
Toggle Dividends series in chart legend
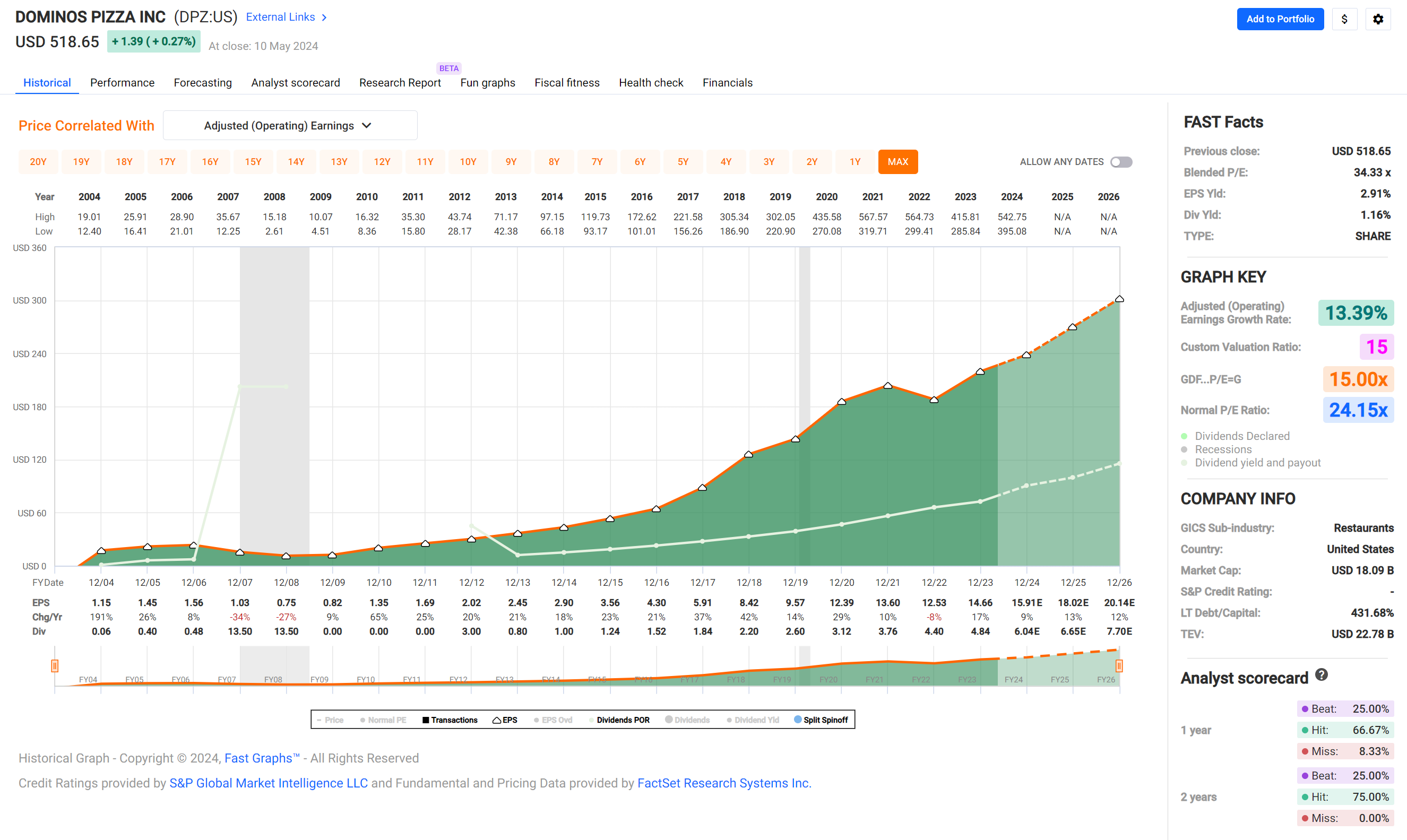[687, 720]
